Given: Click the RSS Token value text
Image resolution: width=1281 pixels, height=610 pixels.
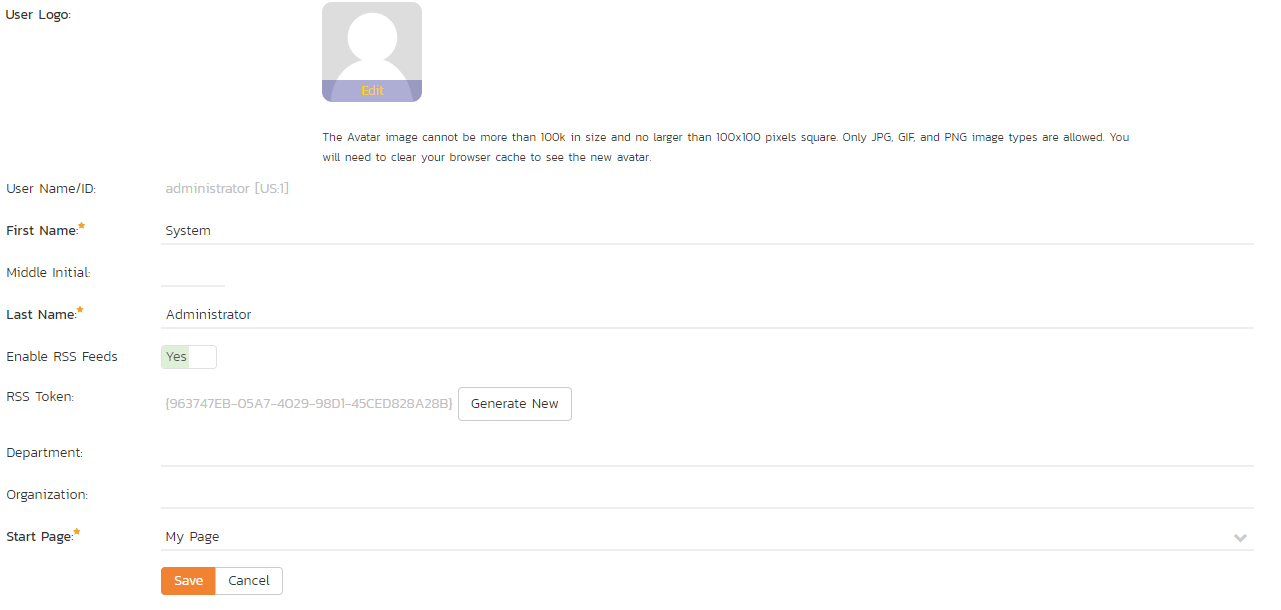Looking at the screenshot, I should coord(308,404).
